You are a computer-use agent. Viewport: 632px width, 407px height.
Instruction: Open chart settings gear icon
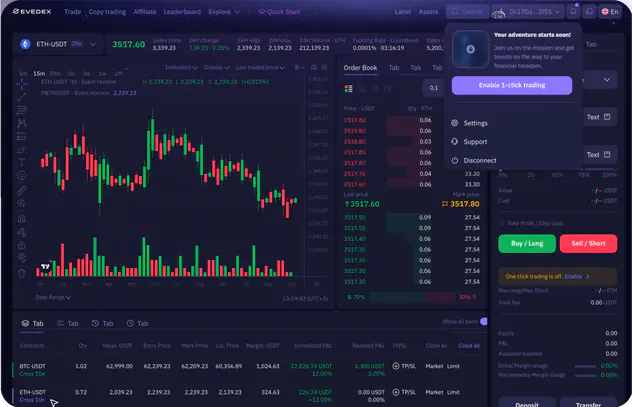(x=324, y=67)
